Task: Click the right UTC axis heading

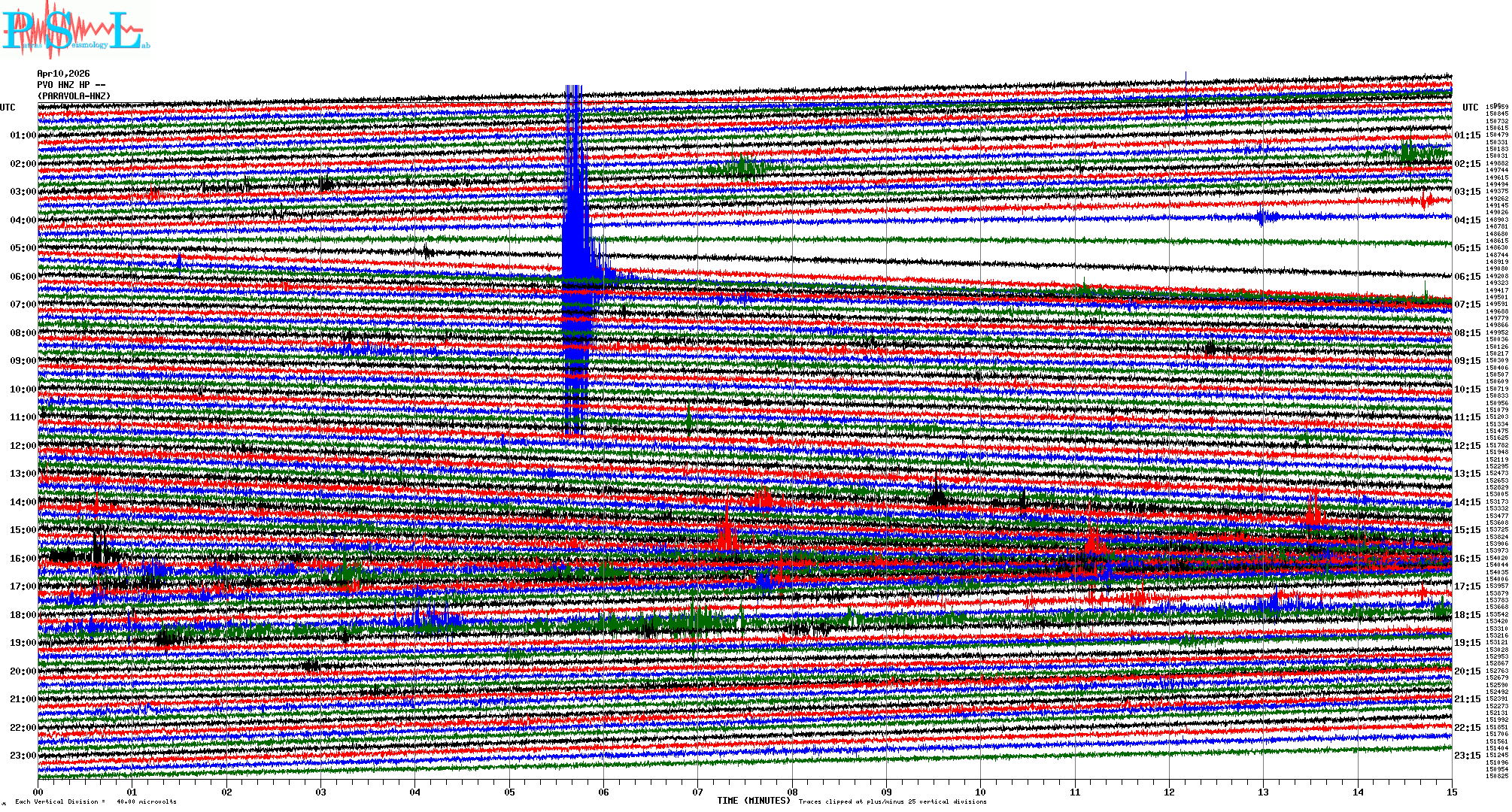Action: [x=1470, y=108]
